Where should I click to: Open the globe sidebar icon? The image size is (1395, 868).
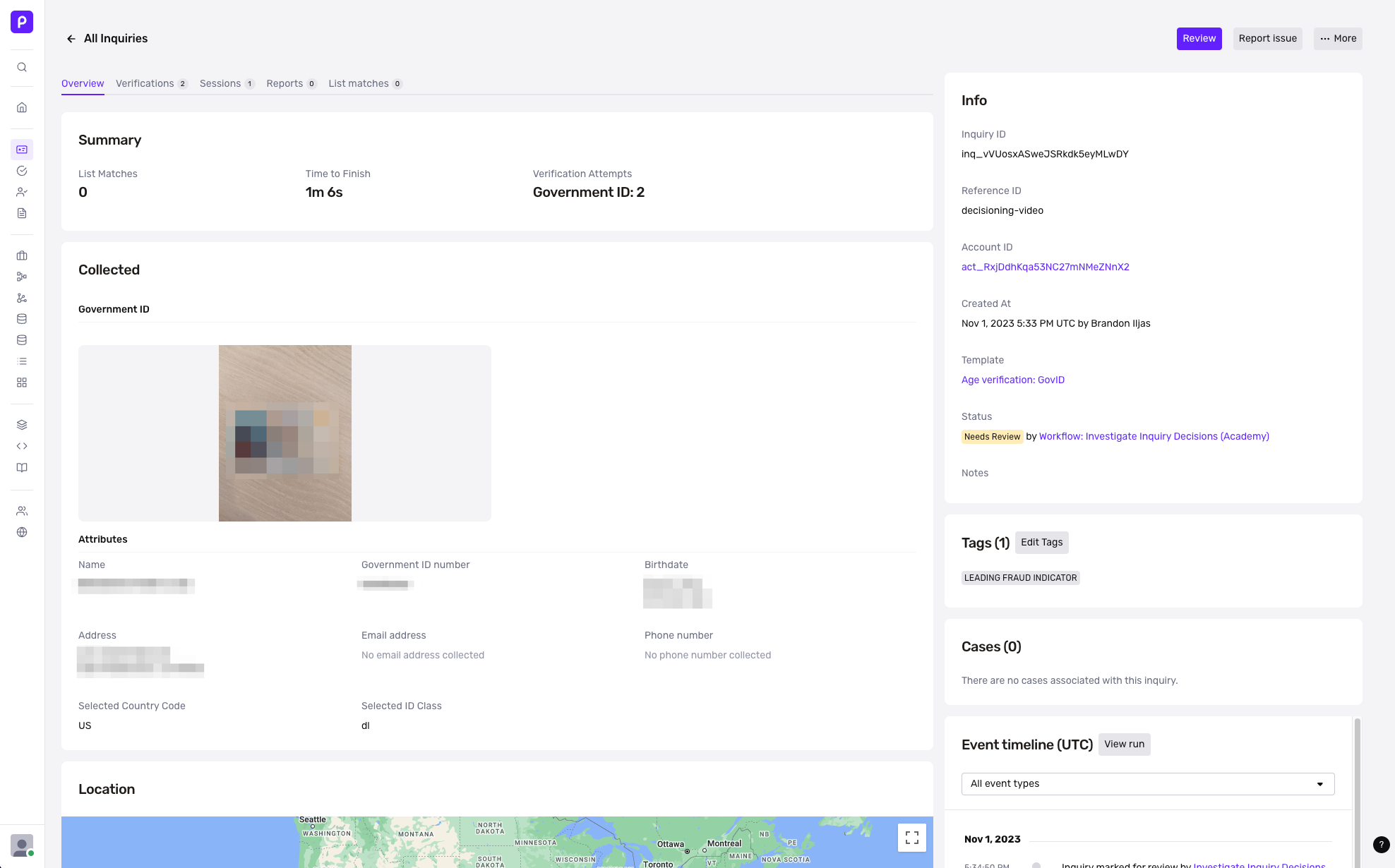[22, 532]
